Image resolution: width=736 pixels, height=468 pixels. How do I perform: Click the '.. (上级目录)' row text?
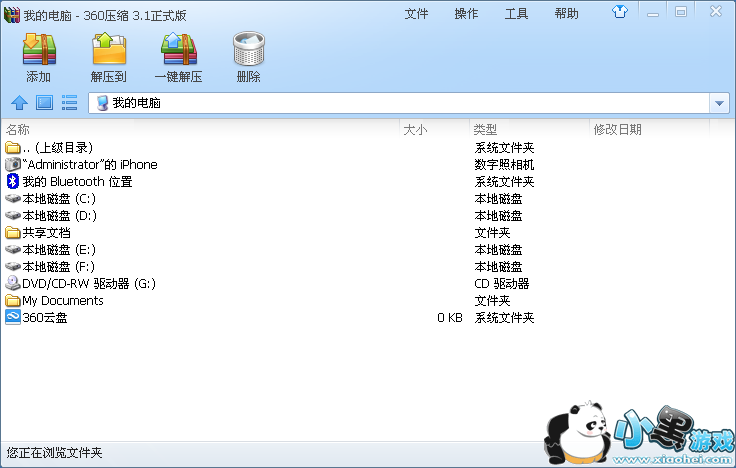pos(58,148)
